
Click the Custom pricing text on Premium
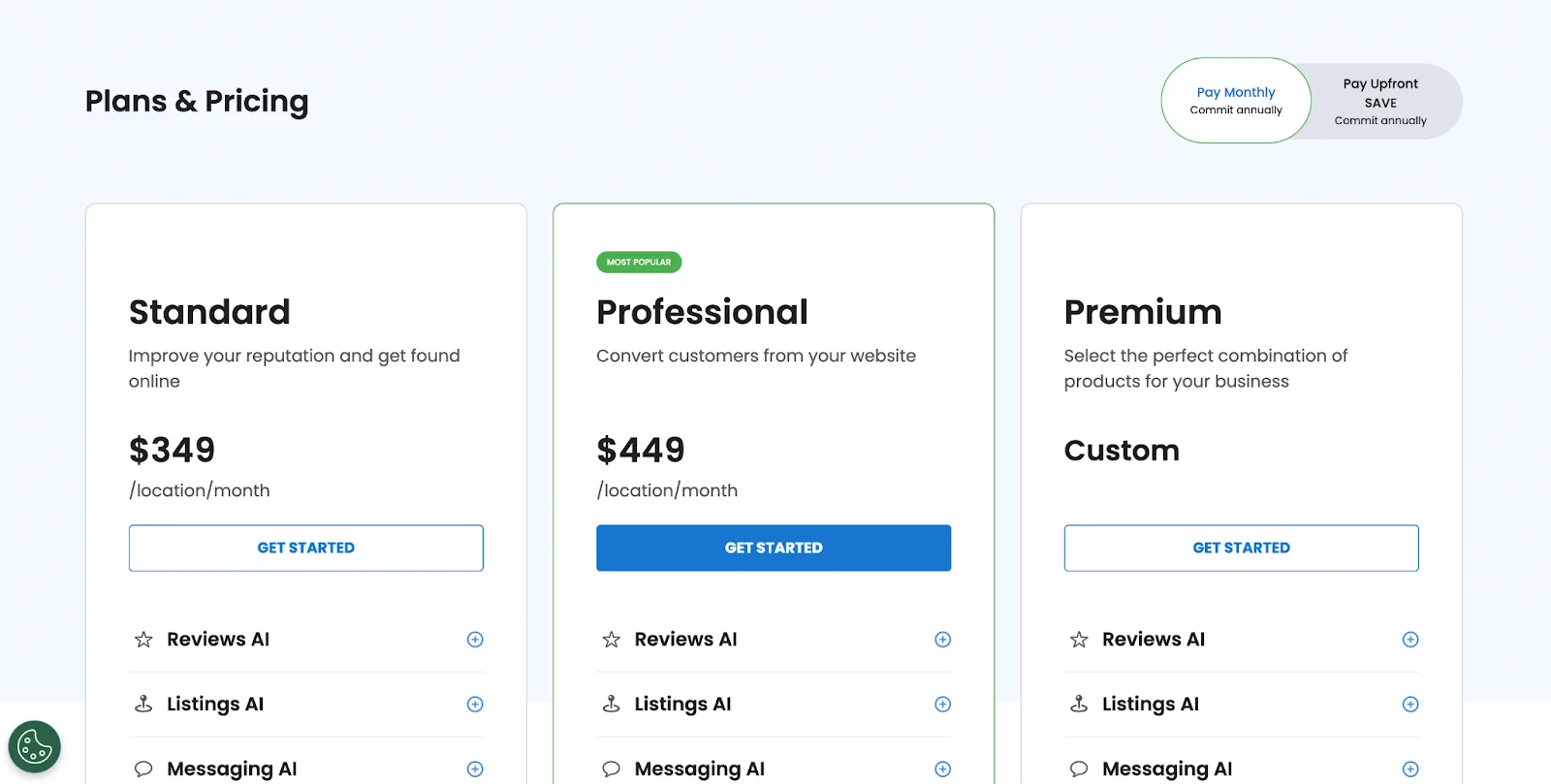coord(1122,450)
